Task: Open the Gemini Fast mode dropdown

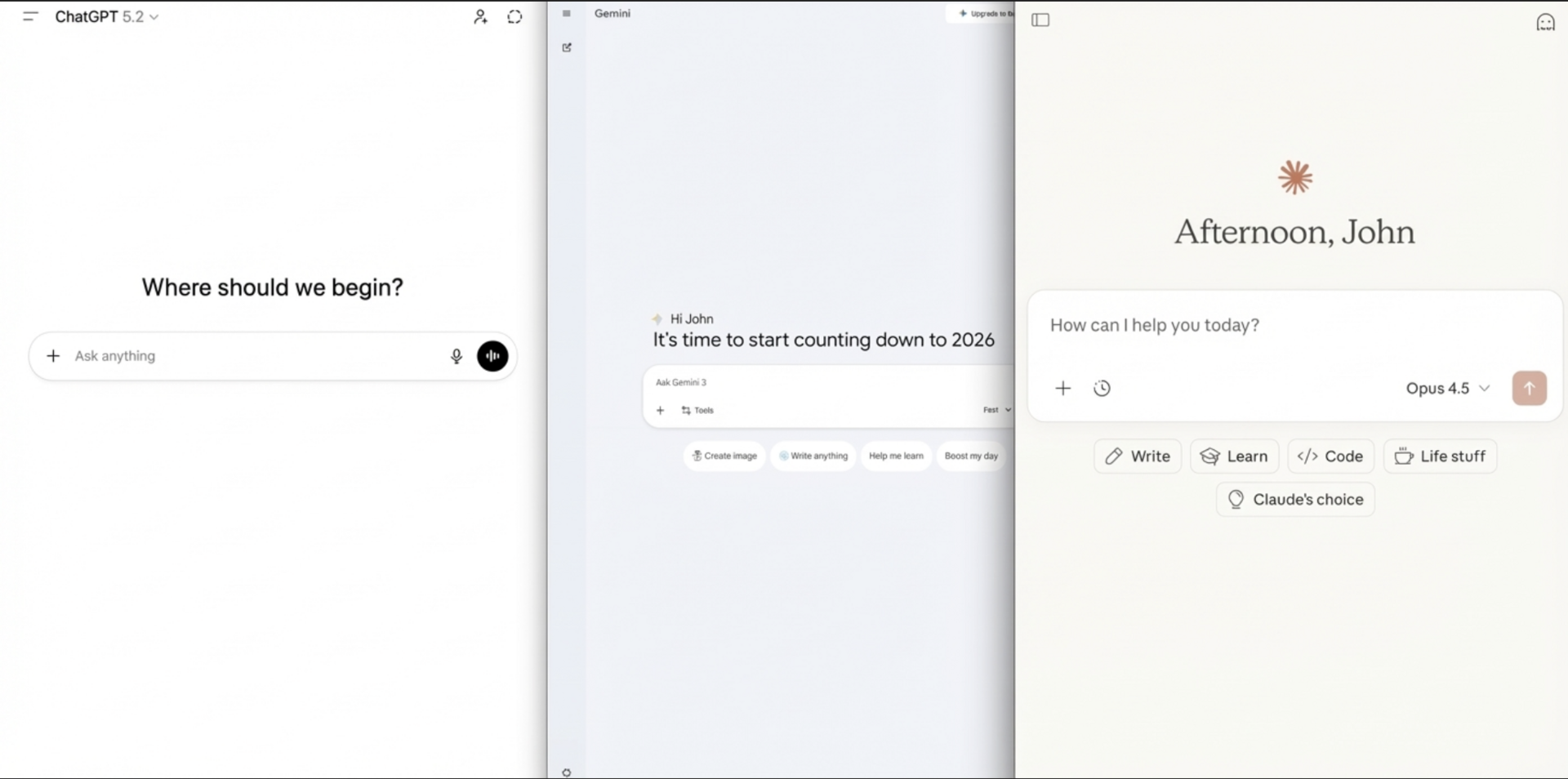Action: pyautogui.click(x=996, y=410)
